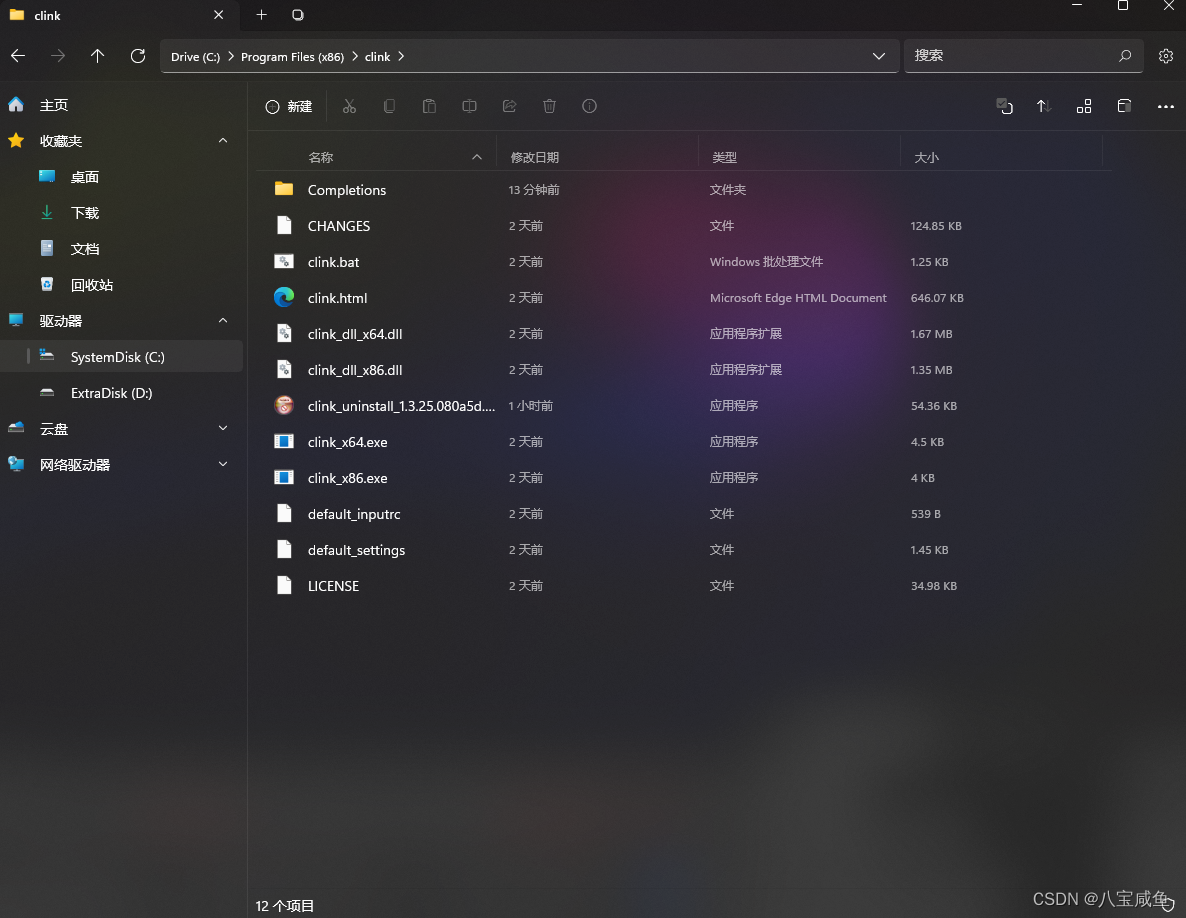Image resolution: width=1186 pixels, height=918 pixels.
Task: Select the Cut icon on the toolbar
Action: click(x=349, y=106)
